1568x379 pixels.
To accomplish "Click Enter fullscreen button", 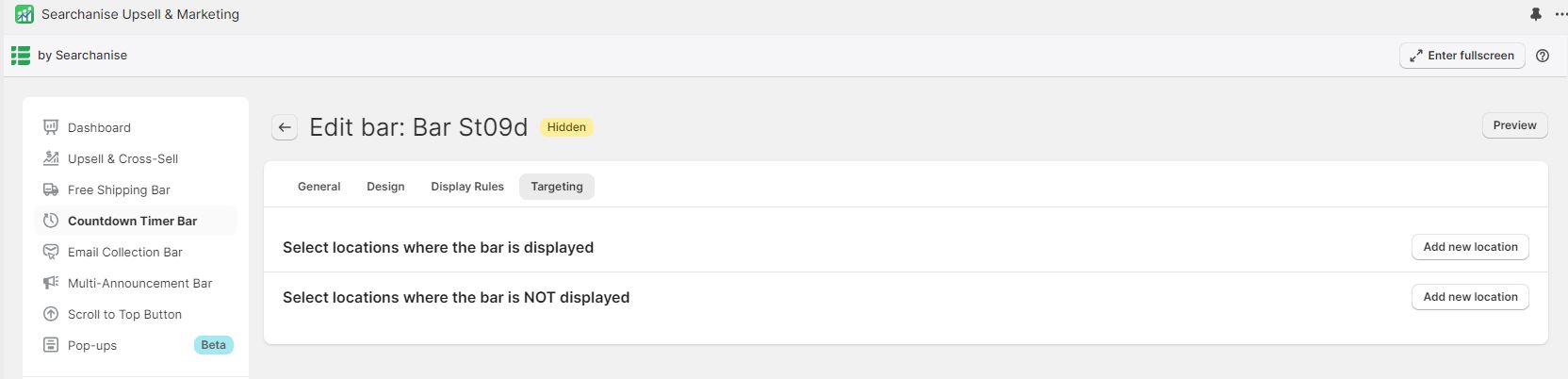I will coord(1462,56).
